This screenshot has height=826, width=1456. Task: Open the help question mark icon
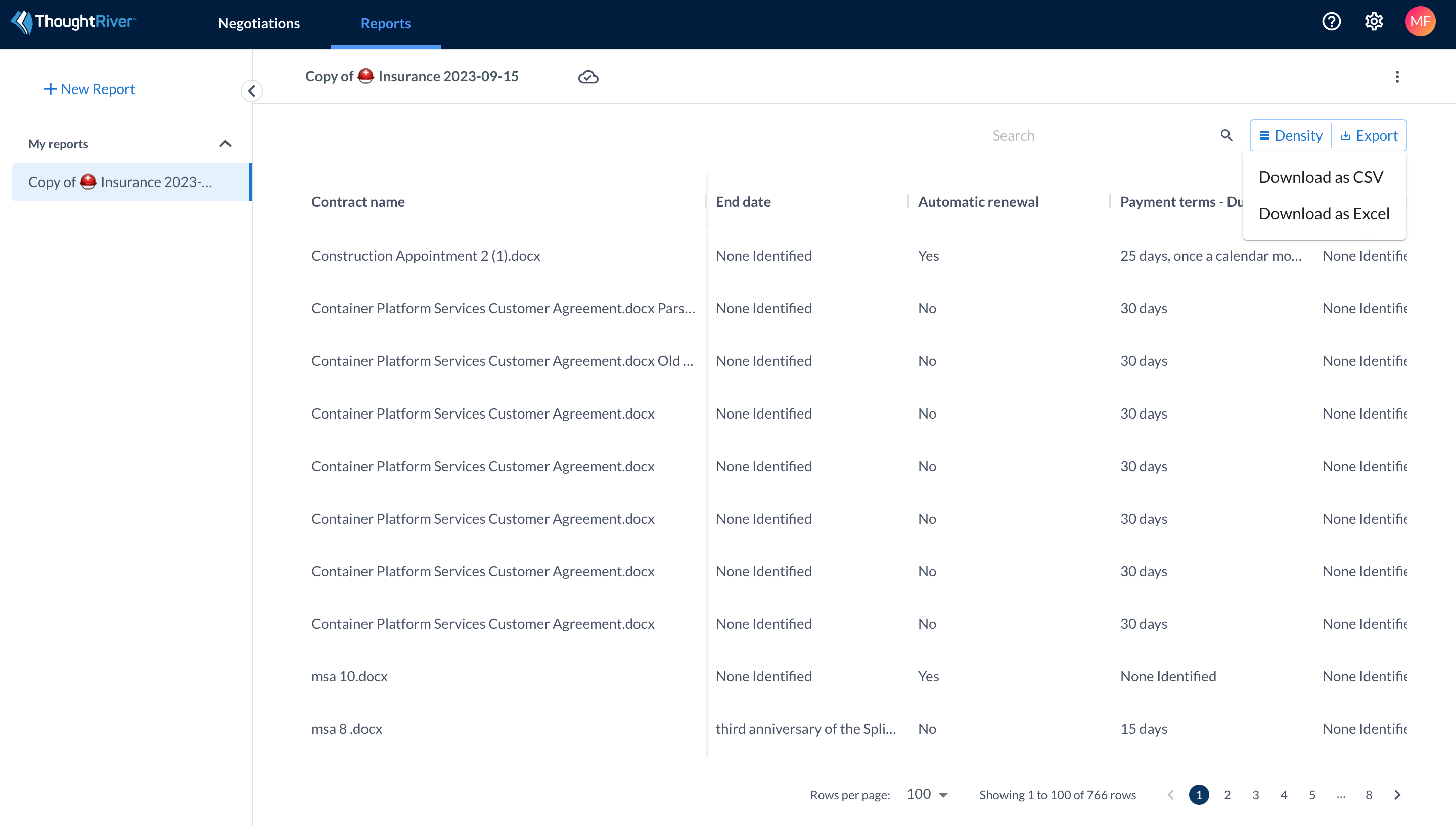point(1331,22)
